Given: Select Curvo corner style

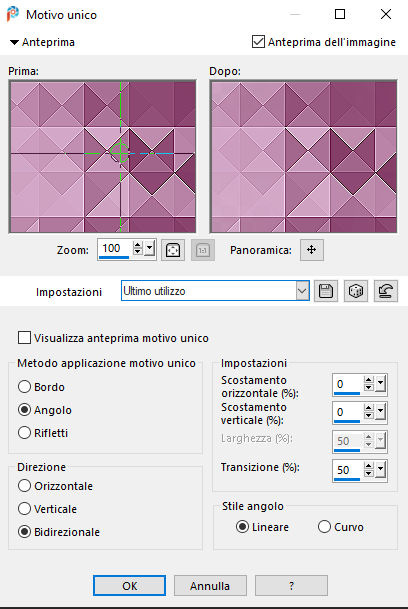Looking at the screenshot, I should [324, 527].
